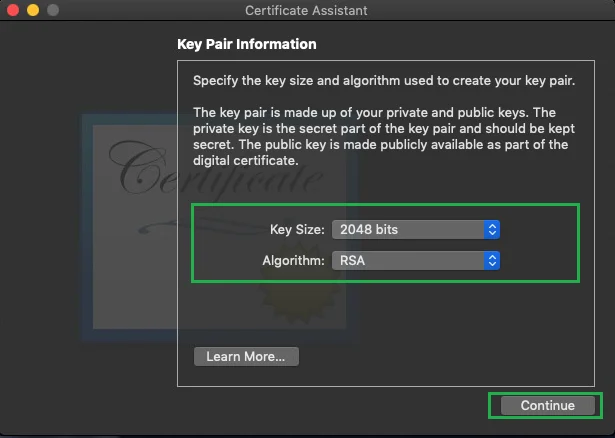Click the Key Size label
This screenshot has height=438, width=615.
tap(297, 229)
